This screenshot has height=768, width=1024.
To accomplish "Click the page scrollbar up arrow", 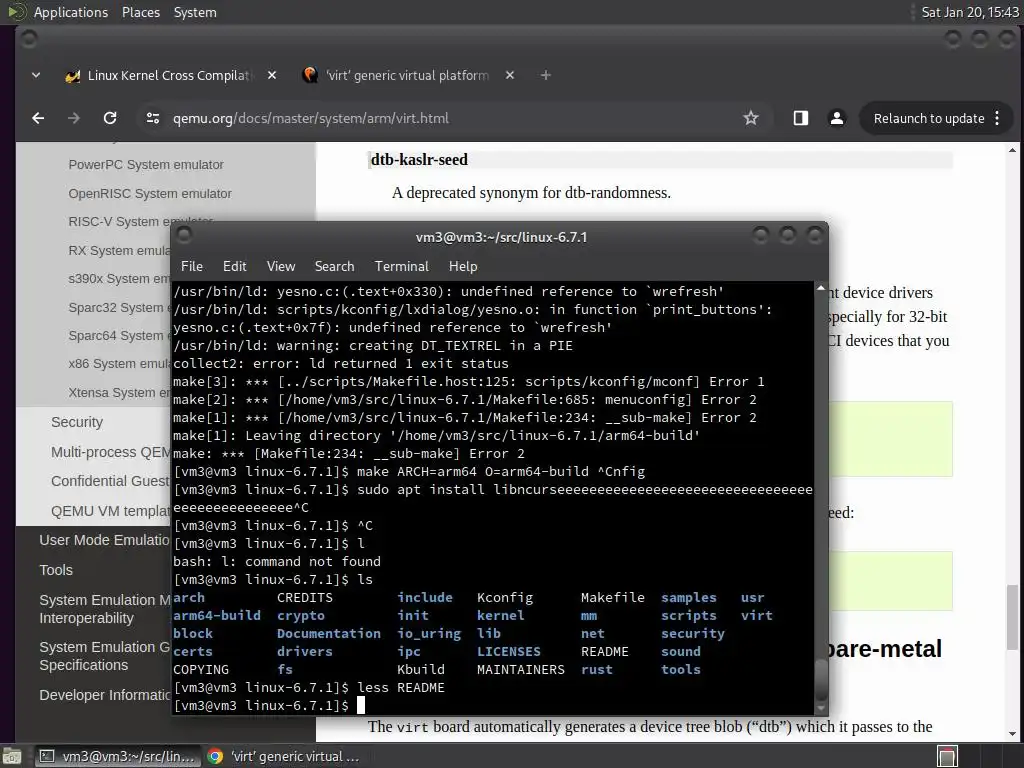I will [1012, 150].
